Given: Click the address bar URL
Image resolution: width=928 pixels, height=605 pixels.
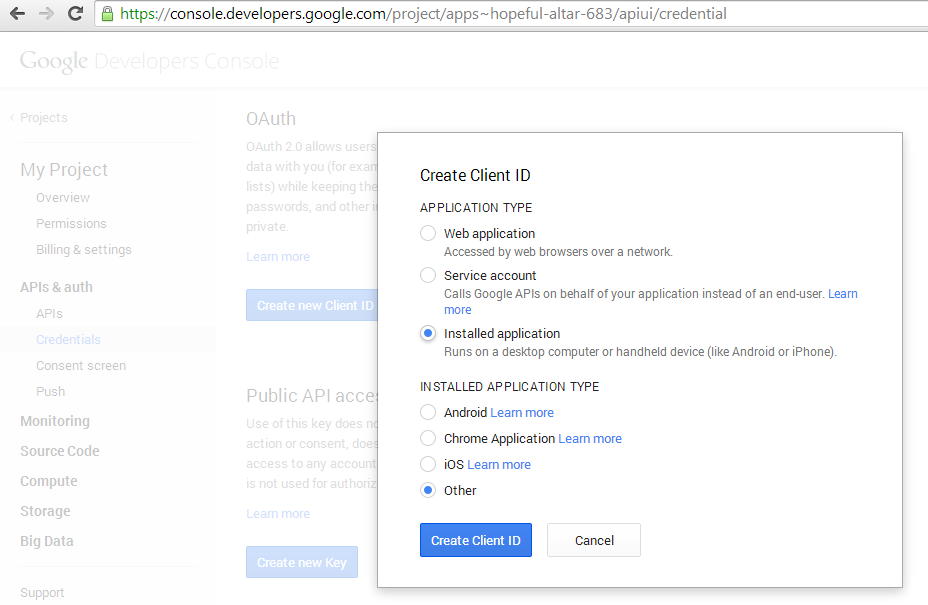Looking at the screenshot, I should 423,14.
